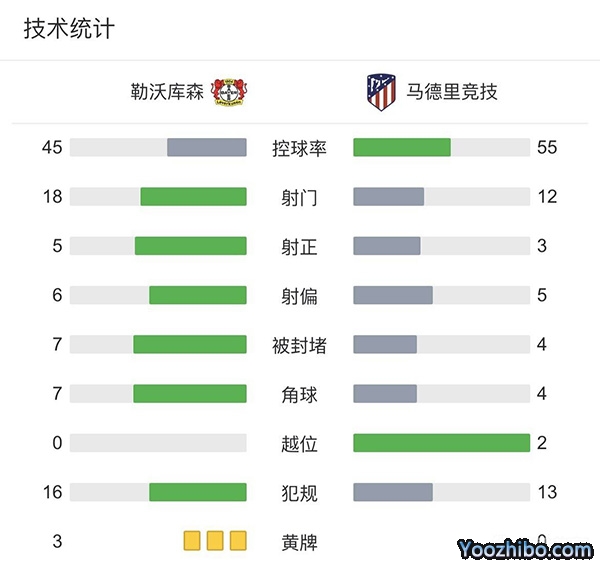Open the 勒沃库森 team name
This screenshot has width=600, height=565.
point(167,93)
